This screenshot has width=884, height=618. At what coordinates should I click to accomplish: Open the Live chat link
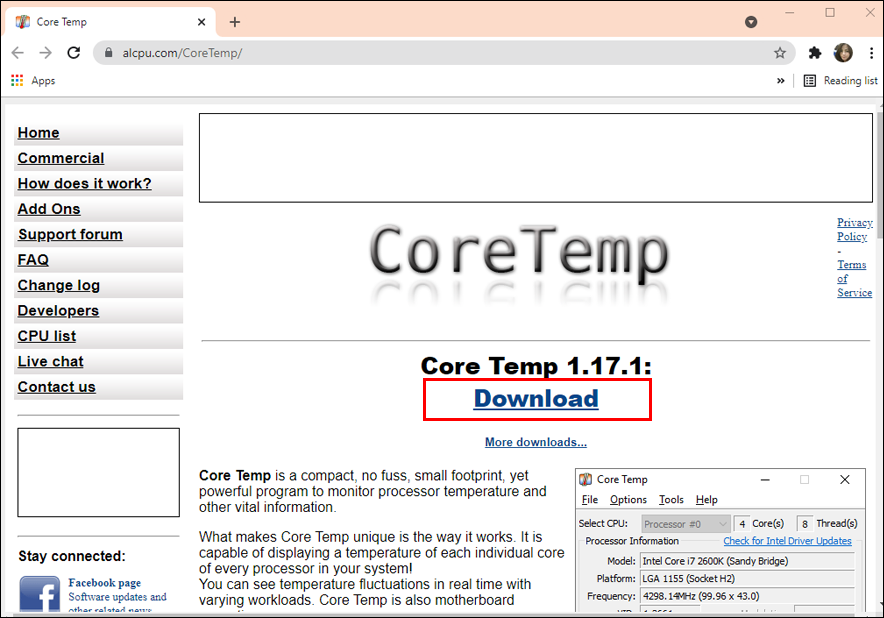(51, 361)
